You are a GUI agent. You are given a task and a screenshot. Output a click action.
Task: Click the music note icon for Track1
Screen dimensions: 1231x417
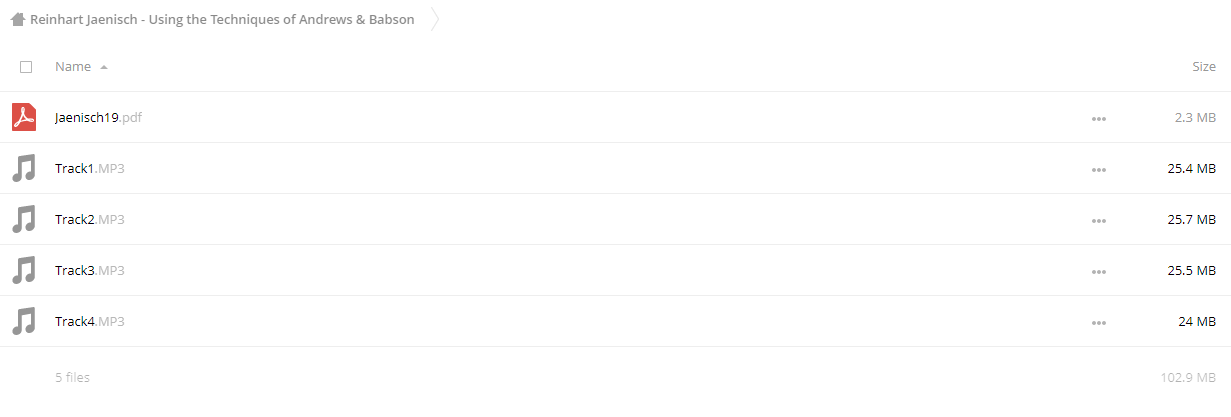[24, 168]
